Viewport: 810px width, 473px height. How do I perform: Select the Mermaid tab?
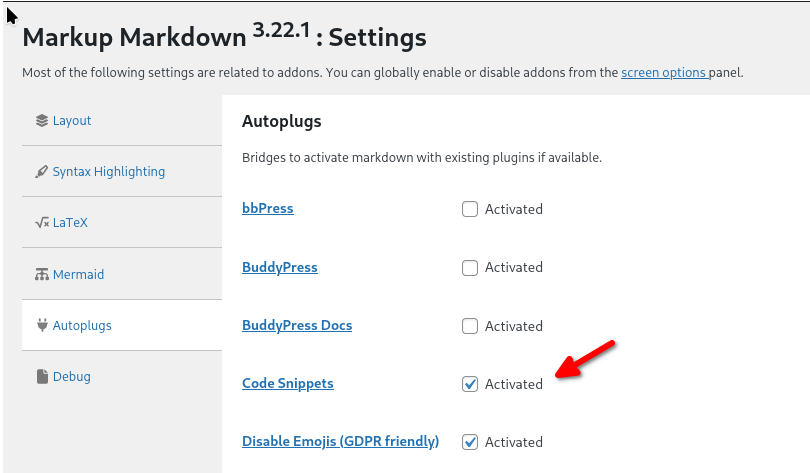[78, 275]
